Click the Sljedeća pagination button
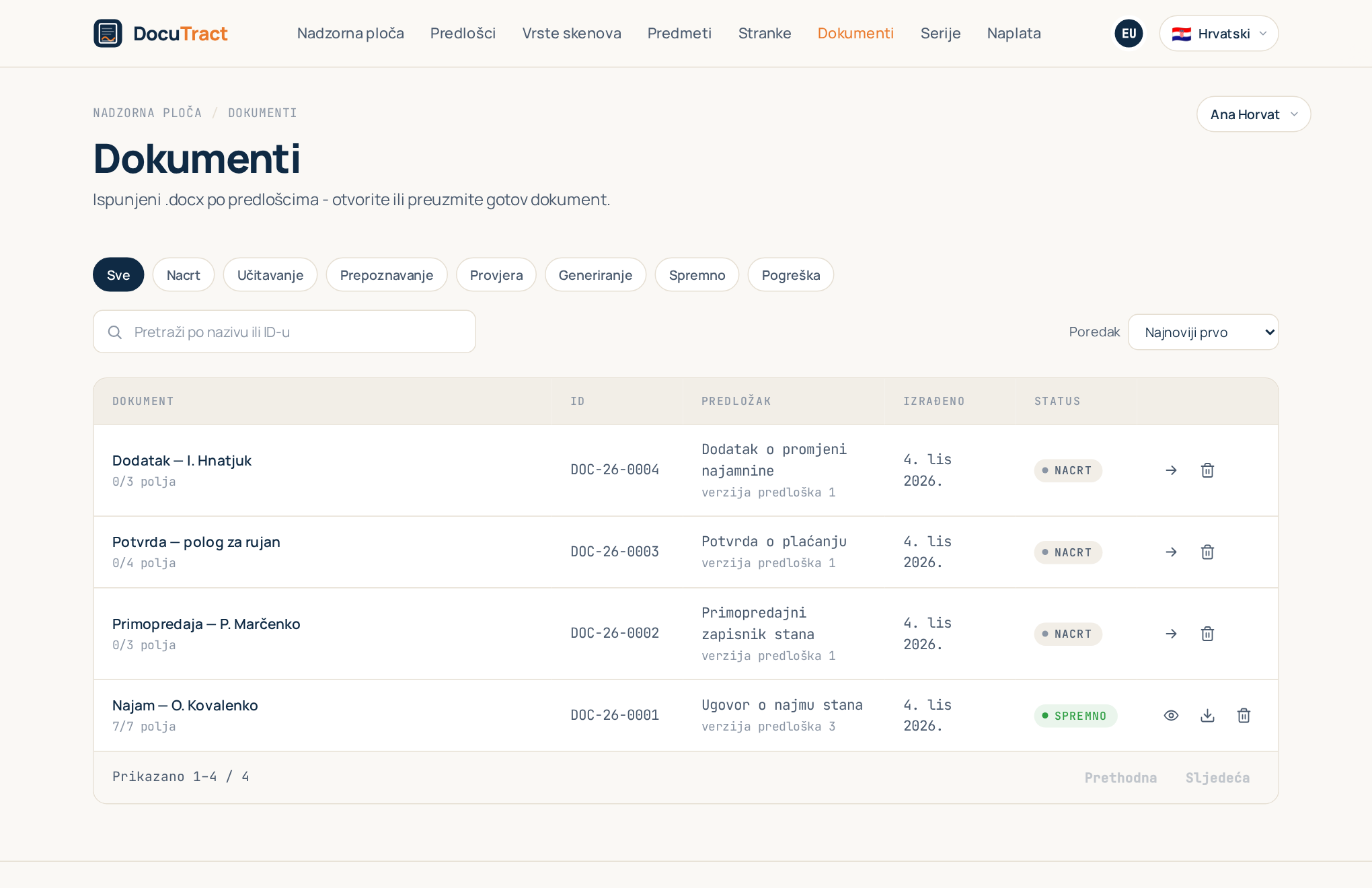Image resolution: width=1372 pixels, height=888 pixels. (1217, 778)
